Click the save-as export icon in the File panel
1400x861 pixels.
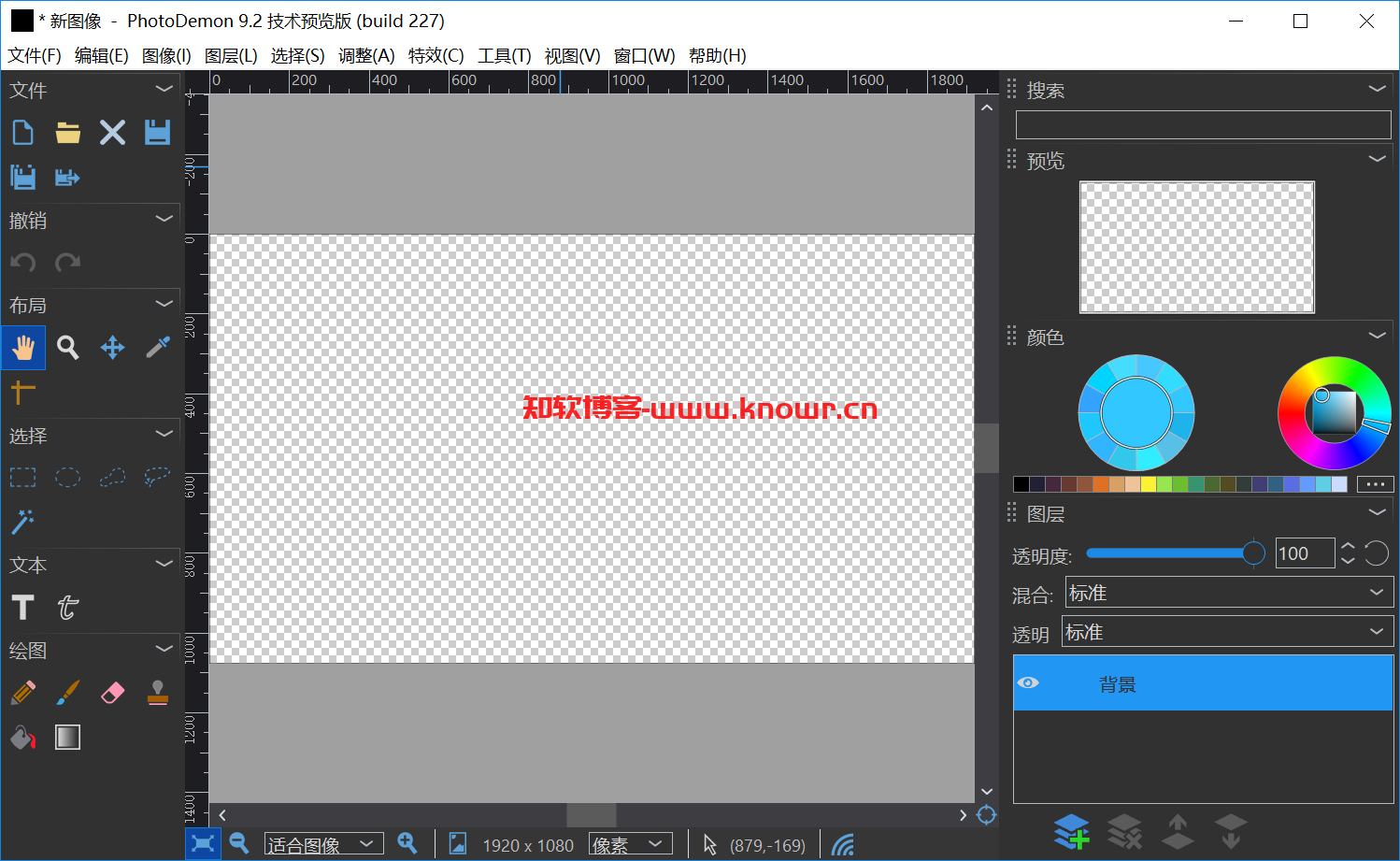click(x=67, y=177)
